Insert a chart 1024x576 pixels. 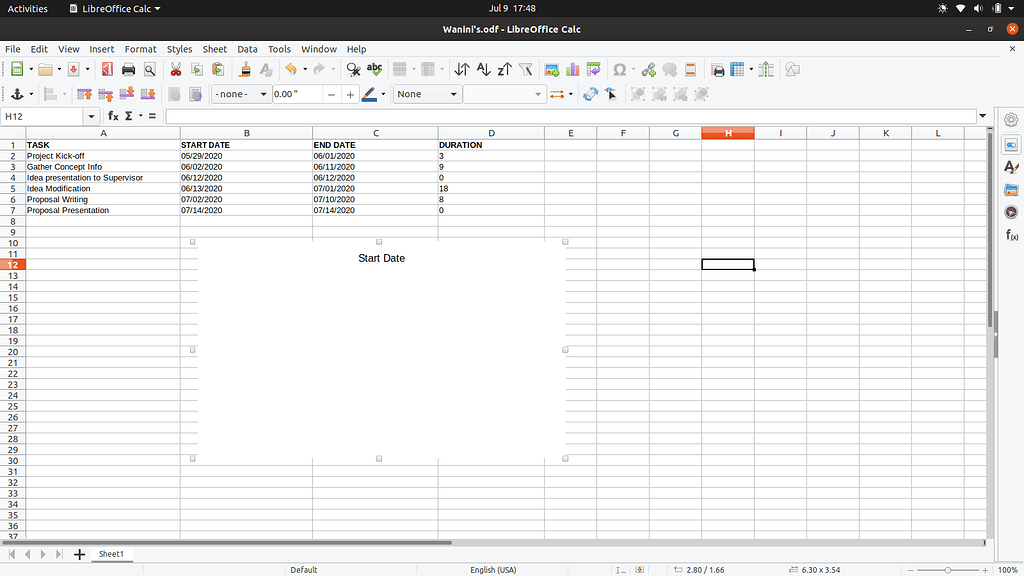[571, 69]
